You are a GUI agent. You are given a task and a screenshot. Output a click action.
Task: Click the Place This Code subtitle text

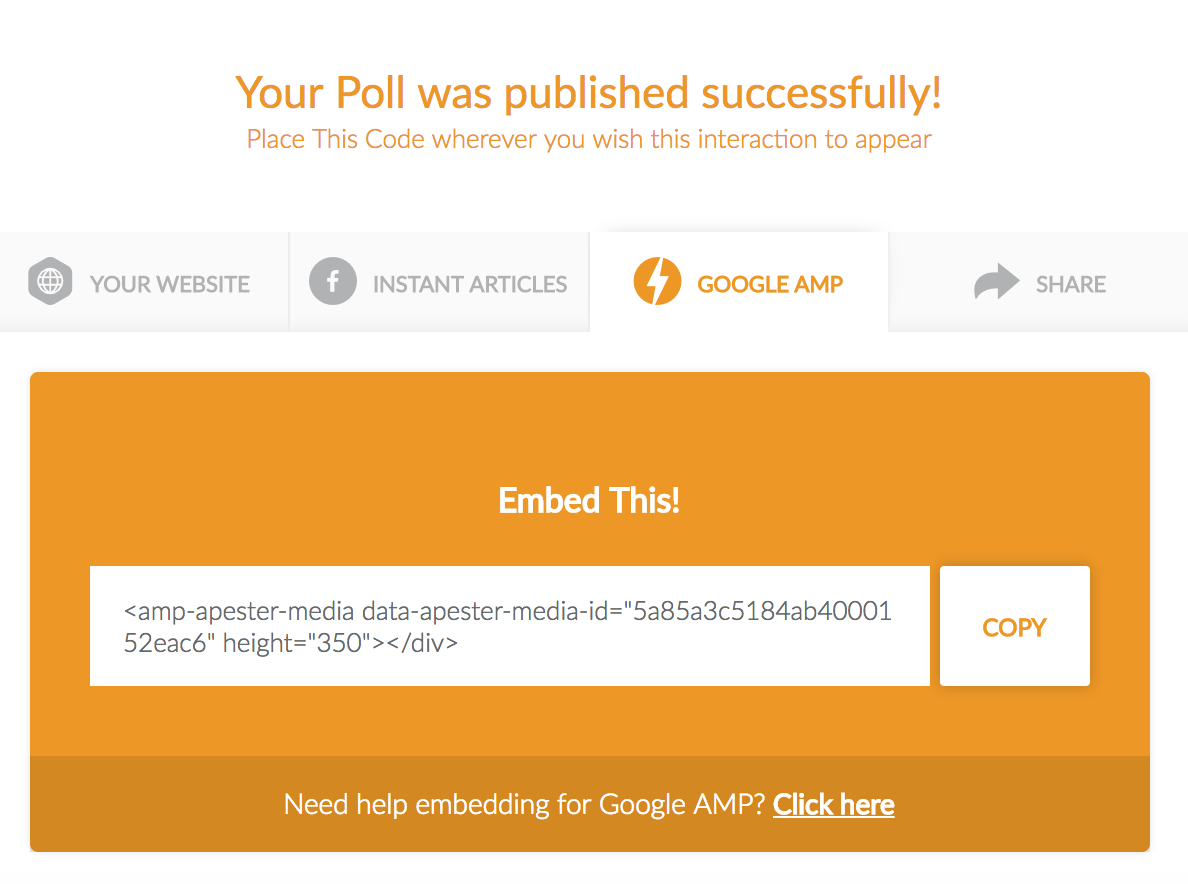tap(589, 139)
